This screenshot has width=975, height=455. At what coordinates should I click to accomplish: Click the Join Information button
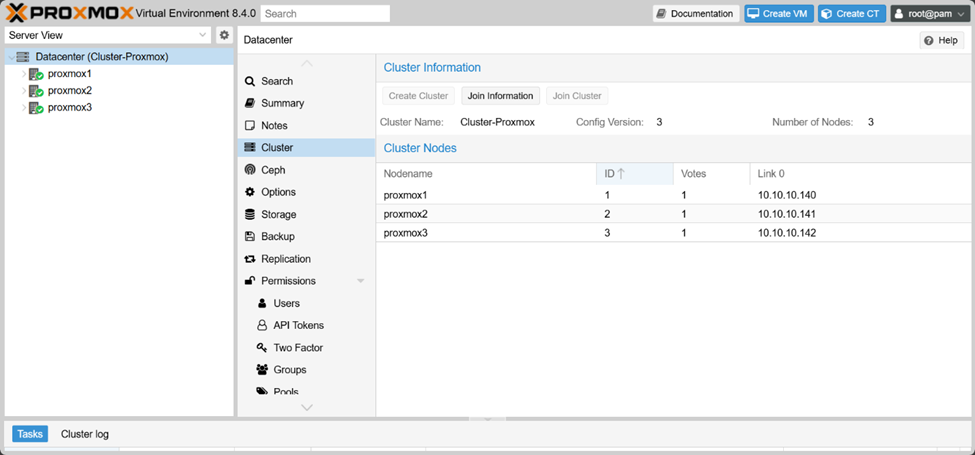point(500,96)
